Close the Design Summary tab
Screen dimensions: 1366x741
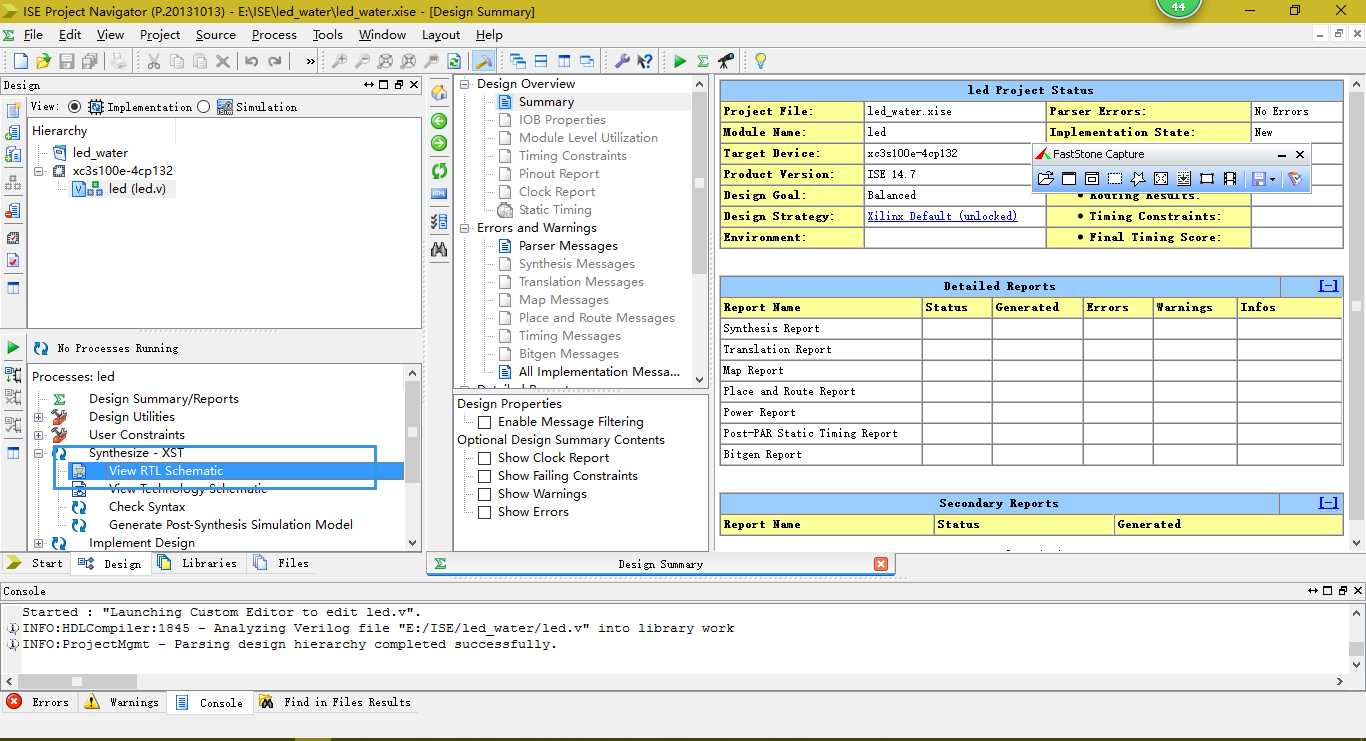coord(881,564)
